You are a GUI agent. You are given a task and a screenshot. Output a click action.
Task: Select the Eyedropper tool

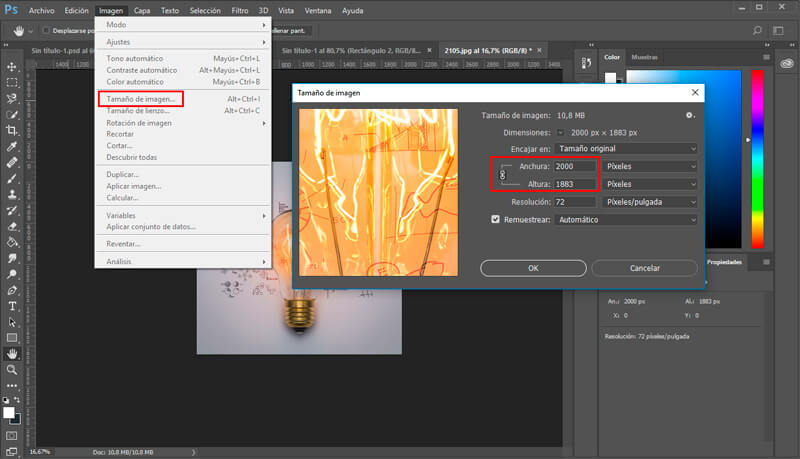coord(12,146)
